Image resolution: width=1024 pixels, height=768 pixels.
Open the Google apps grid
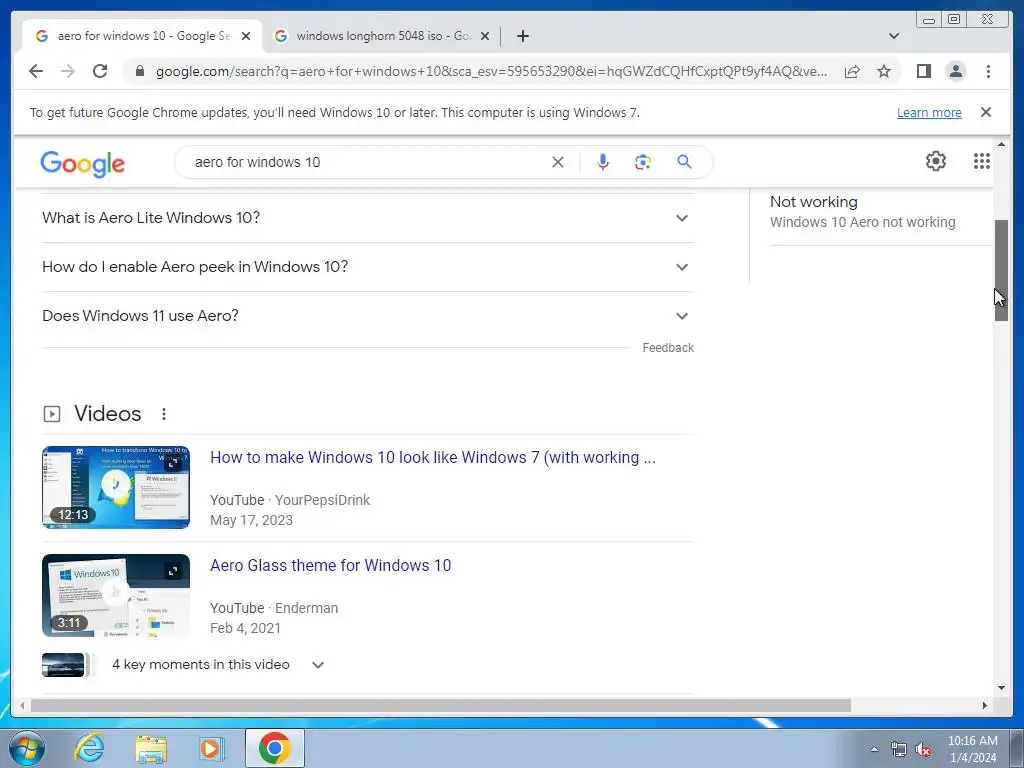tap(982, 161)
